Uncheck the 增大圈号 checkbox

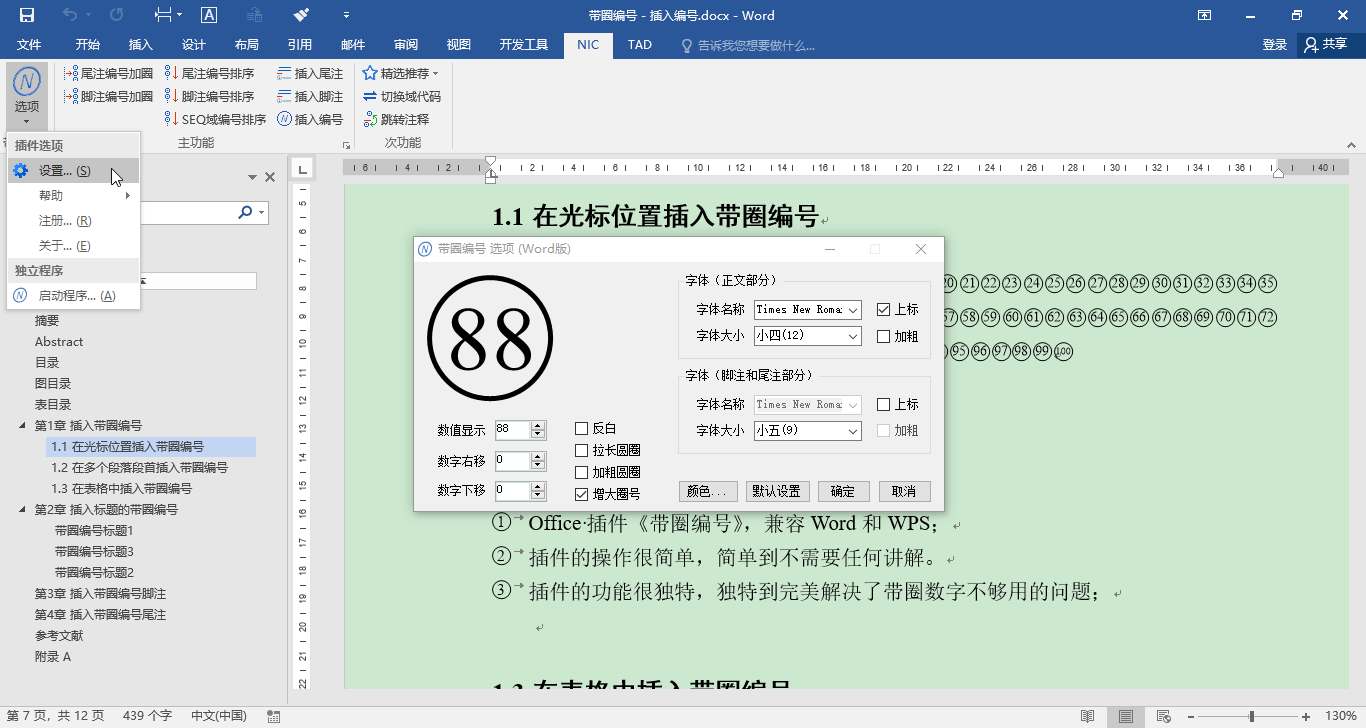pos(582,492)
